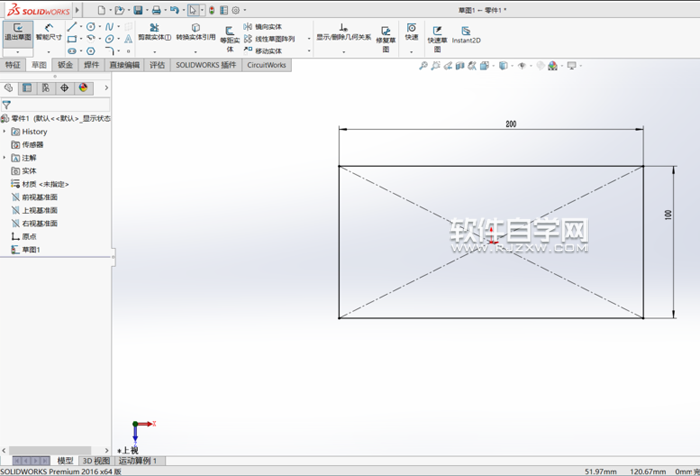Expand the History tree node
Viewport: 700px width, 476px height.
(4, 131)
